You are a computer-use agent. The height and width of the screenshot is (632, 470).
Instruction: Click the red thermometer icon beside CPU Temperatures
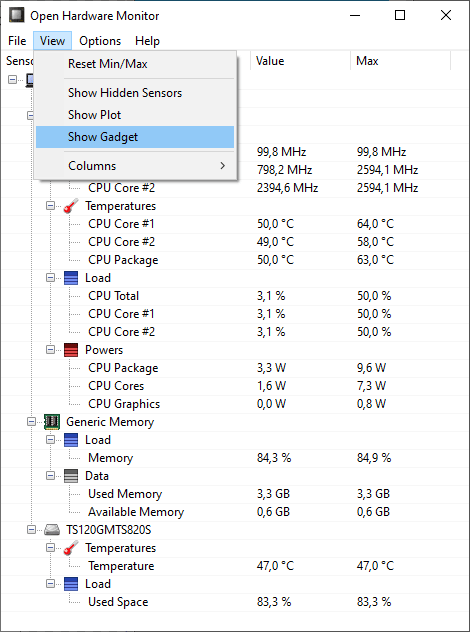pos(71,206)
